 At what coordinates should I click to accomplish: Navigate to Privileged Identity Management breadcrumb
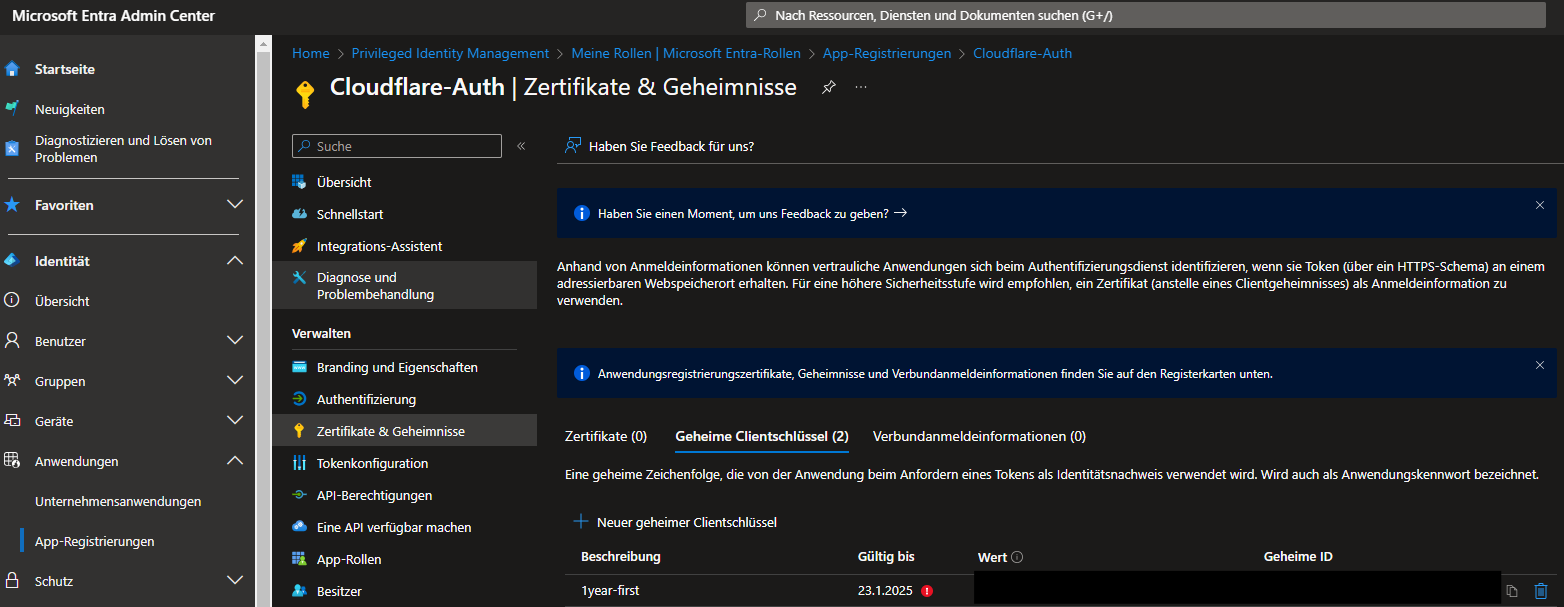[450, 53]
